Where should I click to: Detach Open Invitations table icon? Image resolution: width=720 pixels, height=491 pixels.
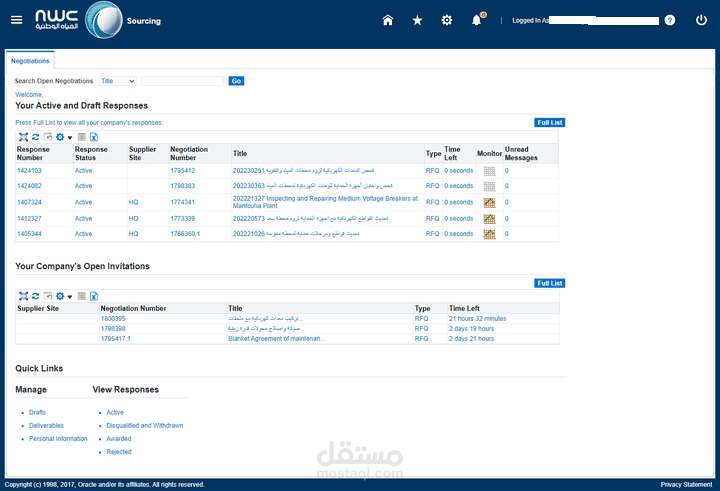click(x=23, y=296)
